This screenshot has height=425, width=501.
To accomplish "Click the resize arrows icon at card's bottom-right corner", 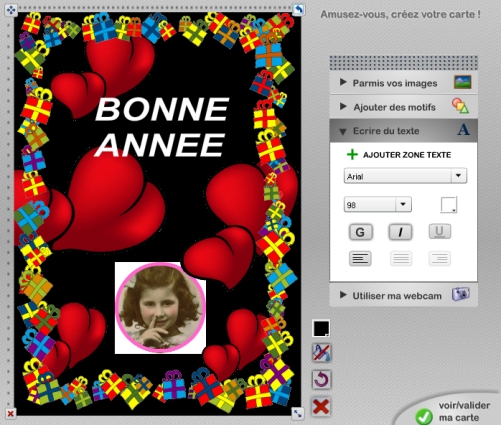I will click(x=297, y=414).
